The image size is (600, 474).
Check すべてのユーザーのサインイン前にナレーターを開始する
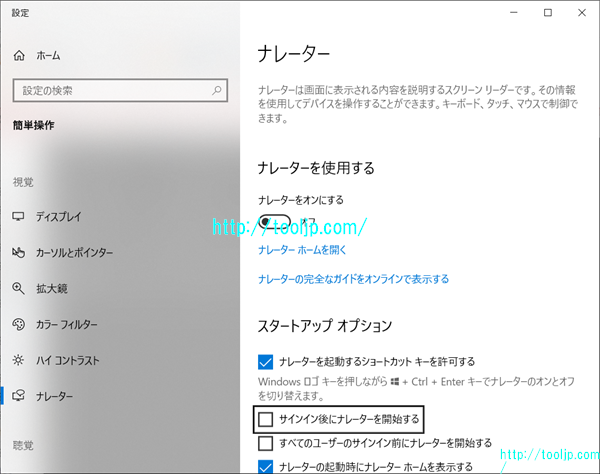(266, 443)
